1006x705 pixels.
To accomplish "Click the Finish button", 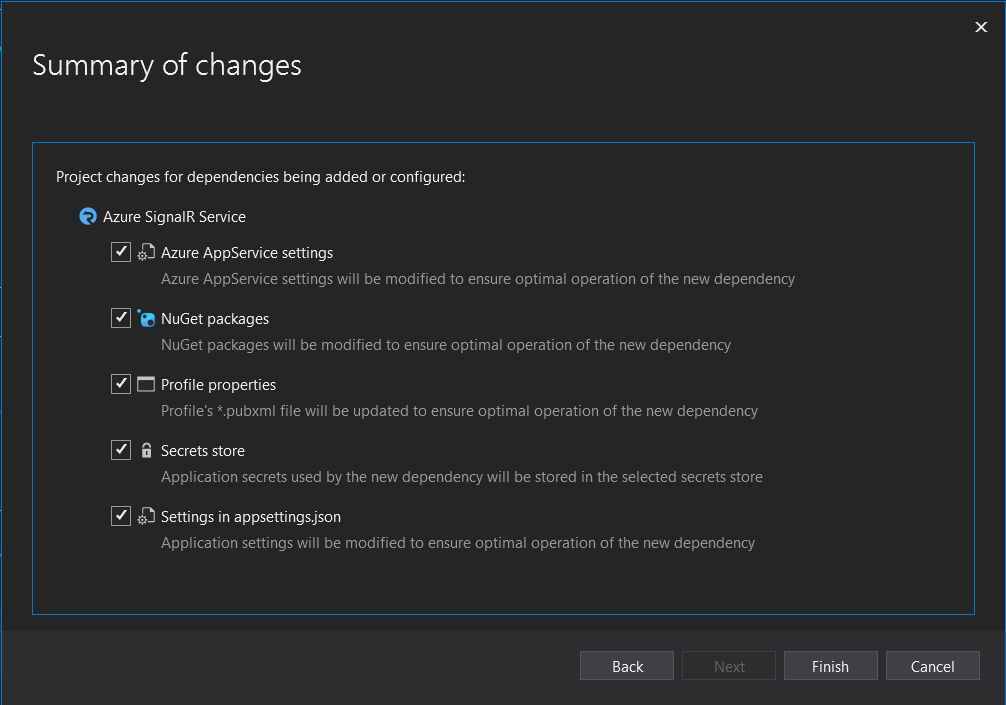I will click(x=830, y=666).
